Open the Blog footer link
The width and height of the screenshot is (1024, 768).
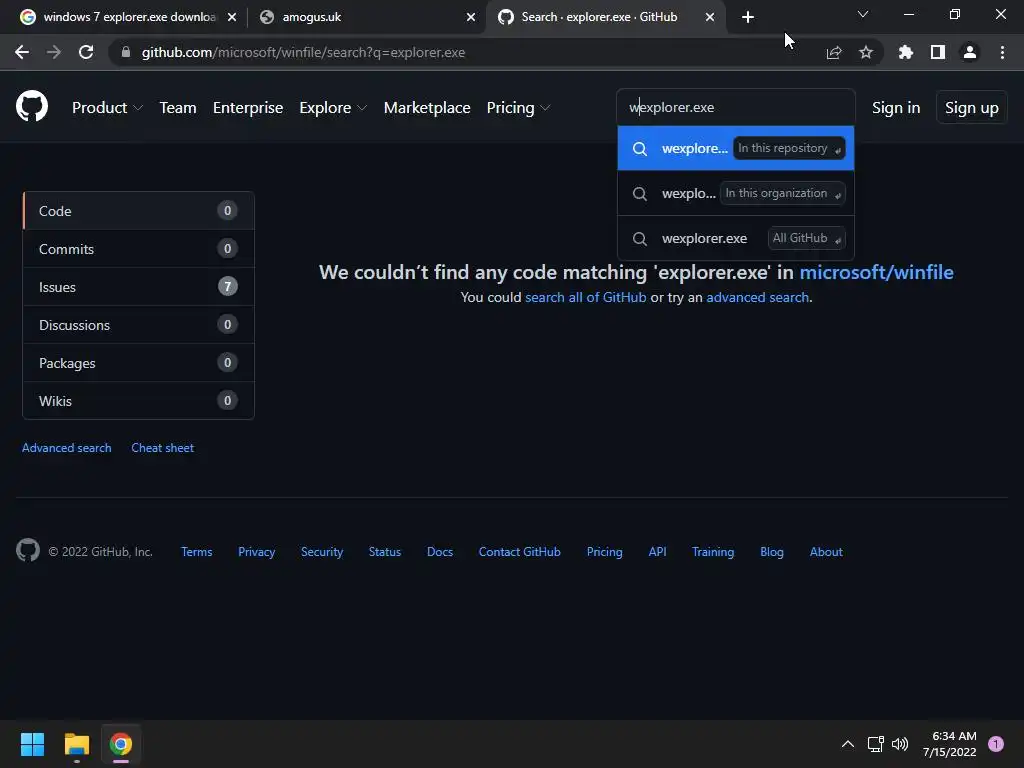pos(772,552)
